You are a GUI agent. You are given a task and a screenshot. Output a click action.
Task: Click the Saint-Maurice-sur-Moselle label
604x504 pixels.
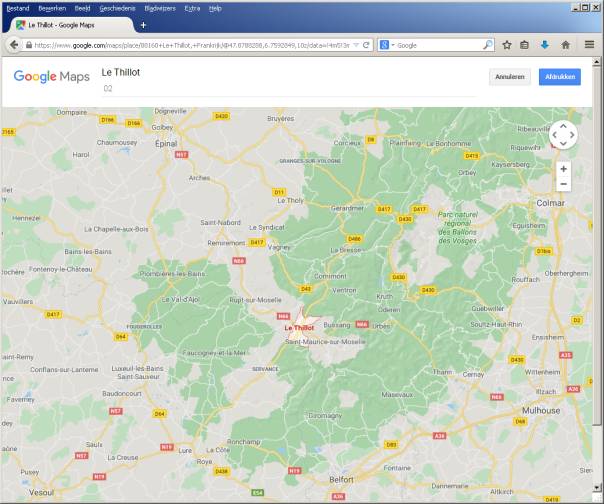click(325, 341)
